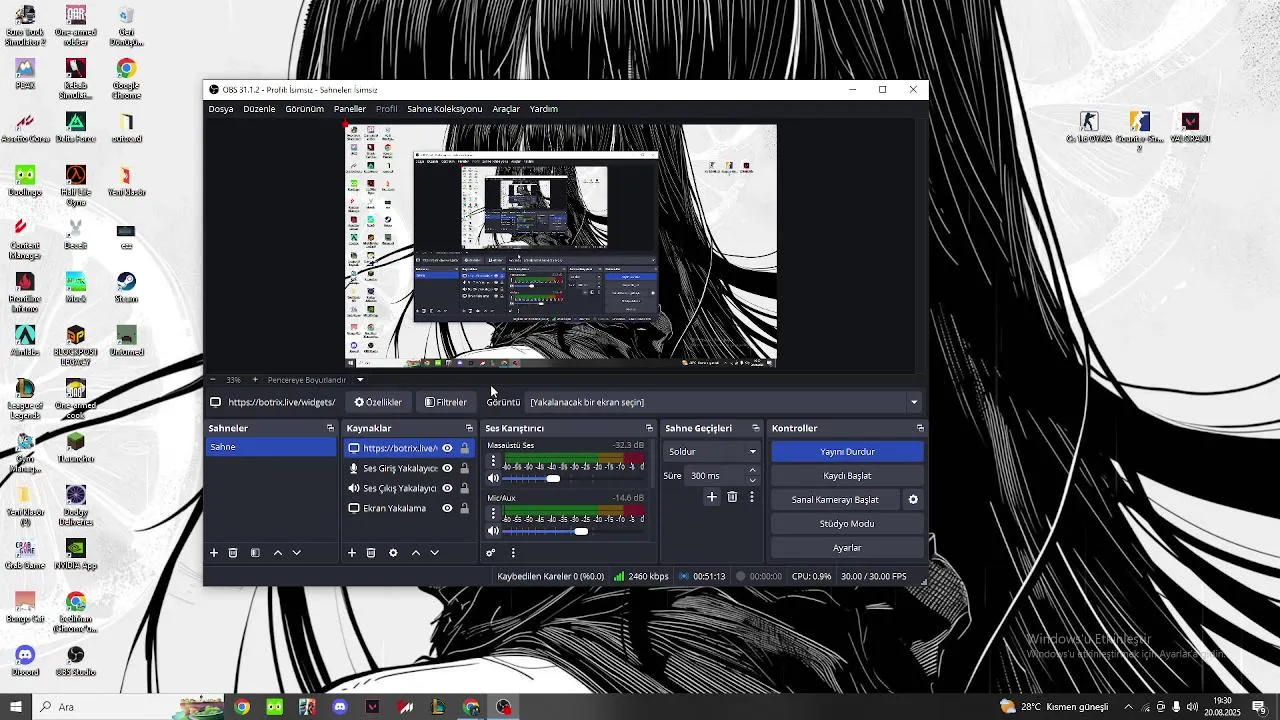Open Filtreler for the selected source
Image resolution: width=1280 pixels, height=720 pixels.
point(445,402)
